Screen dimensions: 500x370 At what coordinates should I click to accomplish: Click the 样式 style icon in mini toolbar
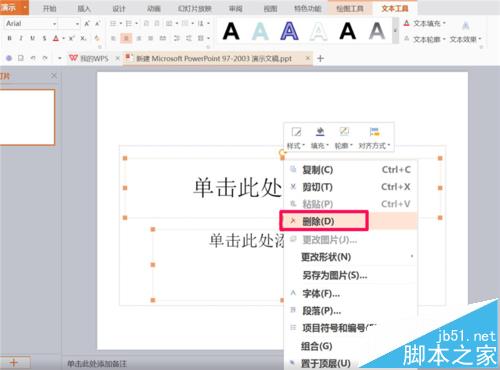point(296,132)
